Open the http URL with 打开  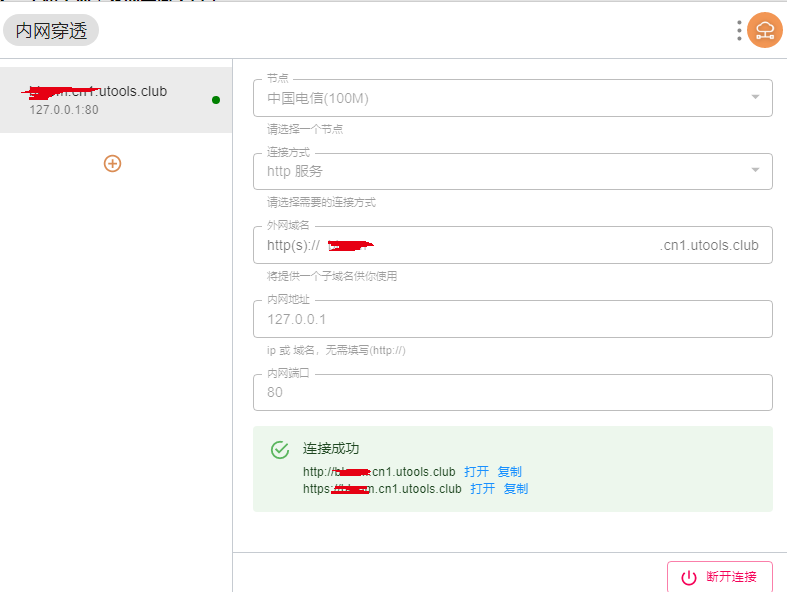click(476, 471)
